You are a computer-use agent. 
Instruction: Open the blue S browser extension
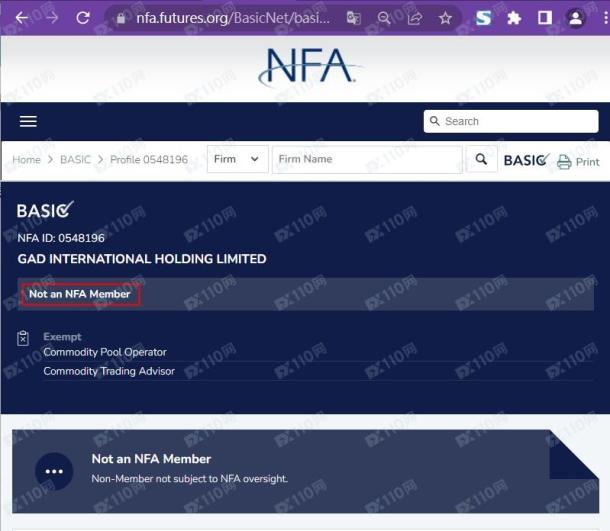click(x=483, y=18)
